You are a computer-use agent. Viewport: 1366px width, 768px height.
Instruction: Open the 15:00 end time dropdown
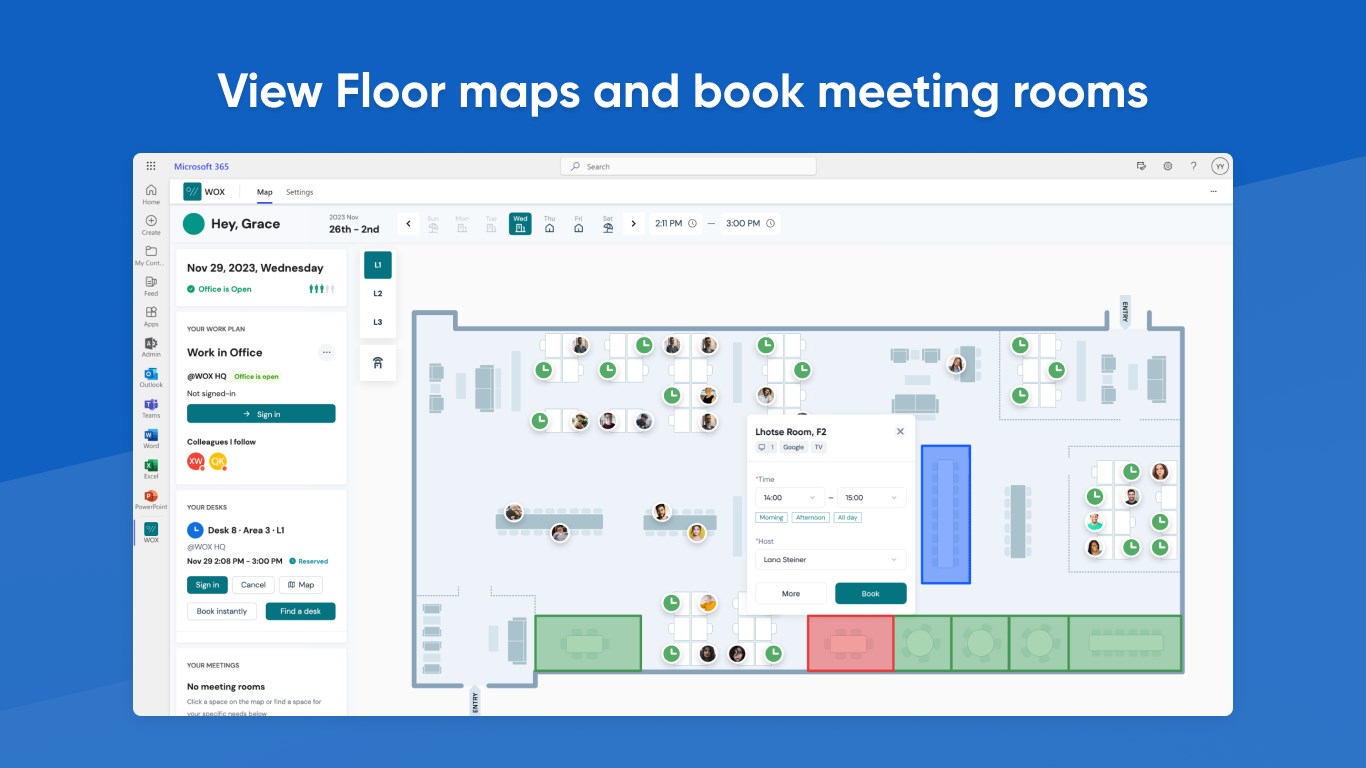[872, 497]
